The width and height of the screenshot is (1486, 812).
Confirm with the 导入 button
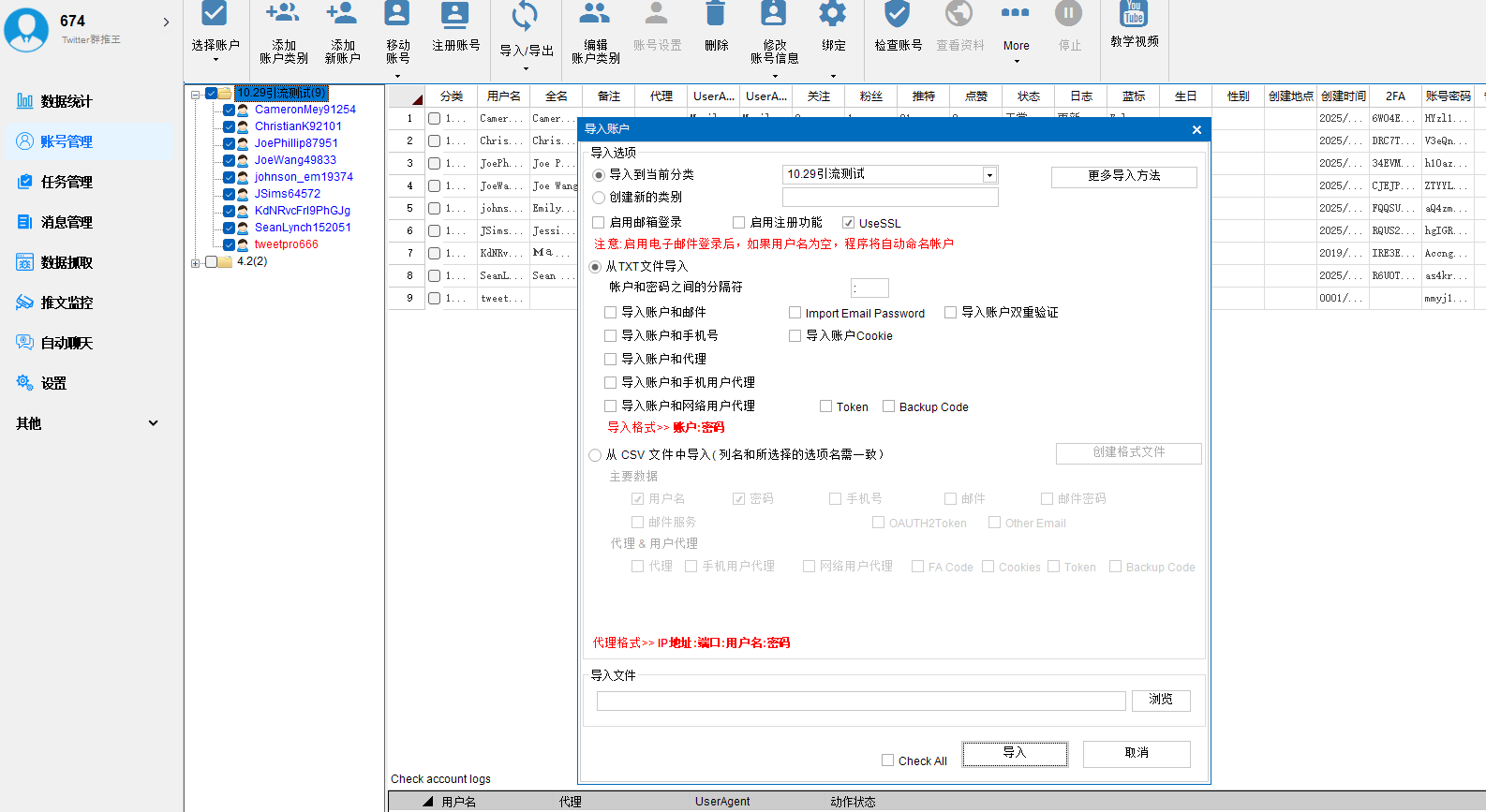pos(1015,753)
